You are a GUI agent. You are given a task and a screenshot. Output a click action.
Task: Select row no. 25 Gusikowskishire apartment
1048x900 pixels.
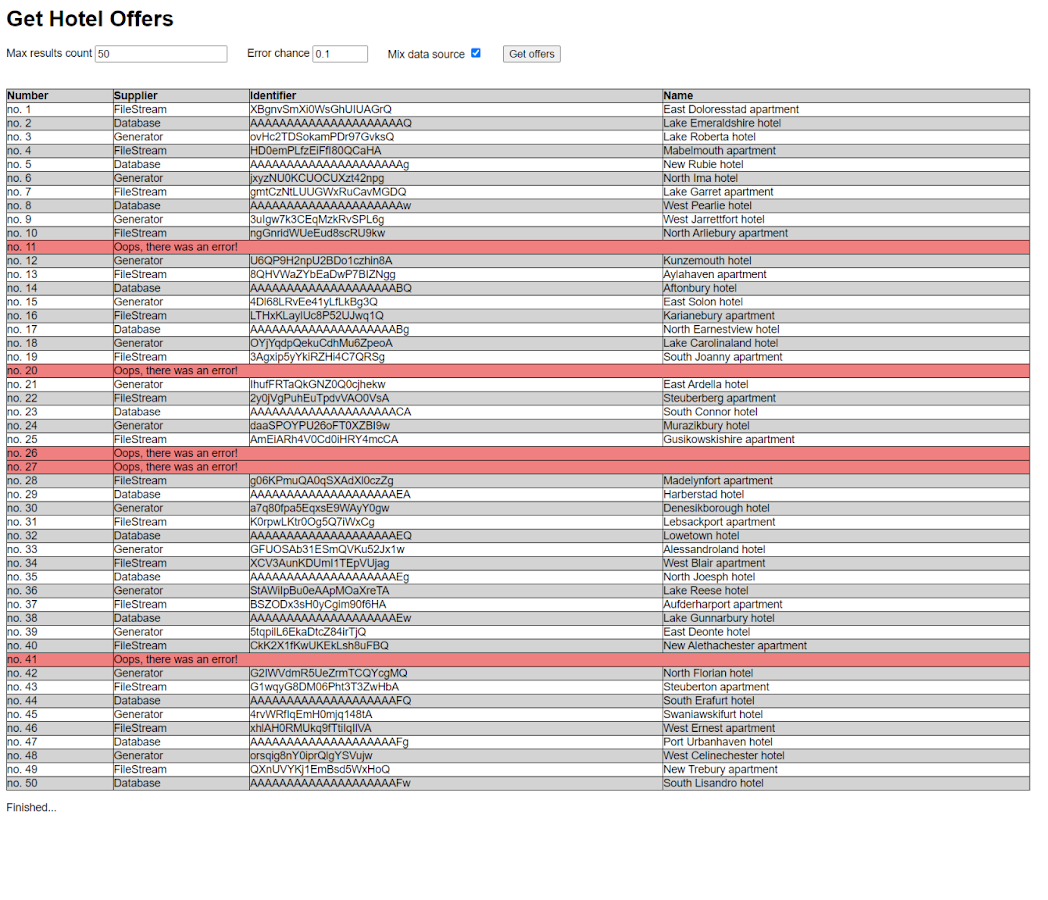coord(729,440)
